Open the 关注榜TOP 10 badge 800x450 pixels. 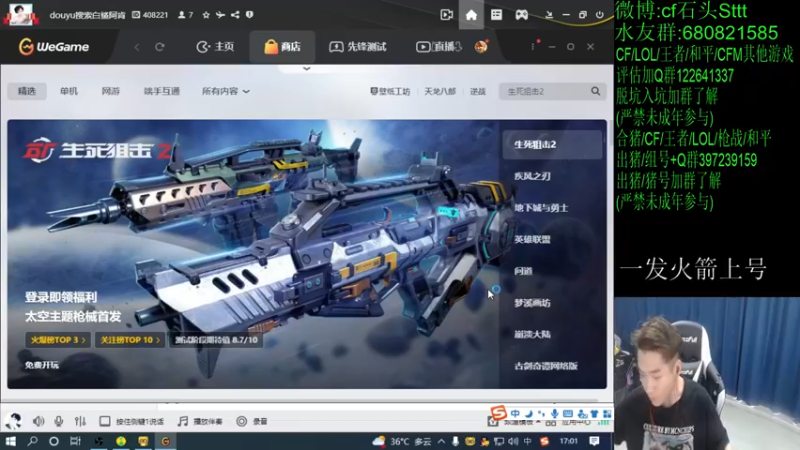(130, 340)
